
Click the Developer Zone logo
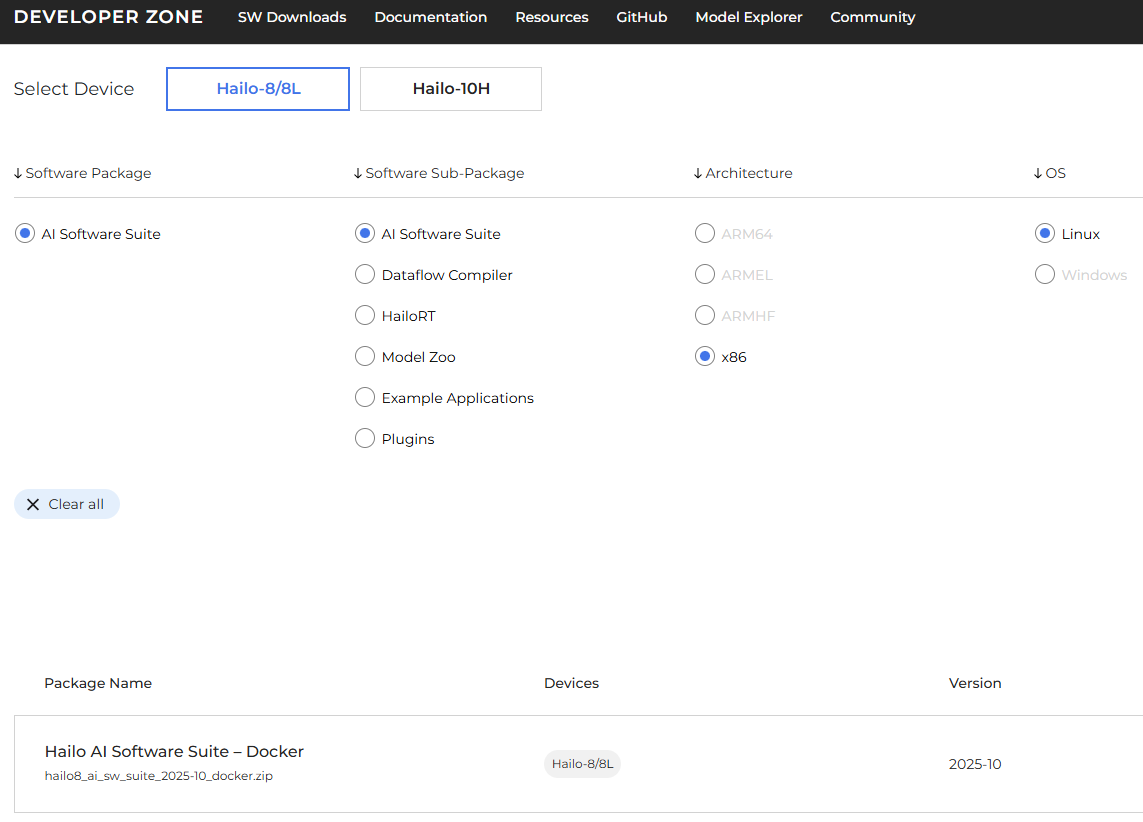pos(108,17)
